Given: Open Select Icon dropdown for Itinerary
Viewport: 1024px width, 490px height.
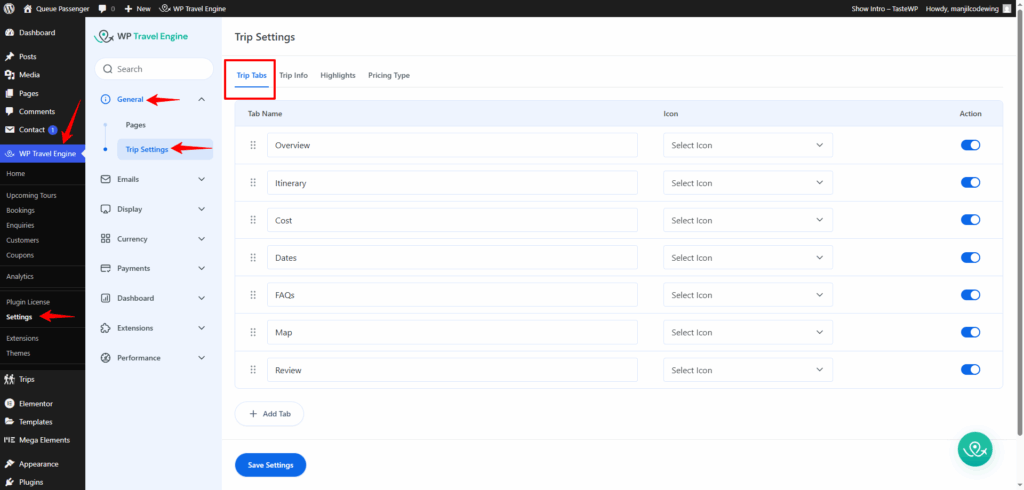Looking at the screenshot, I should pyautogui.click(x=747, y=183).
